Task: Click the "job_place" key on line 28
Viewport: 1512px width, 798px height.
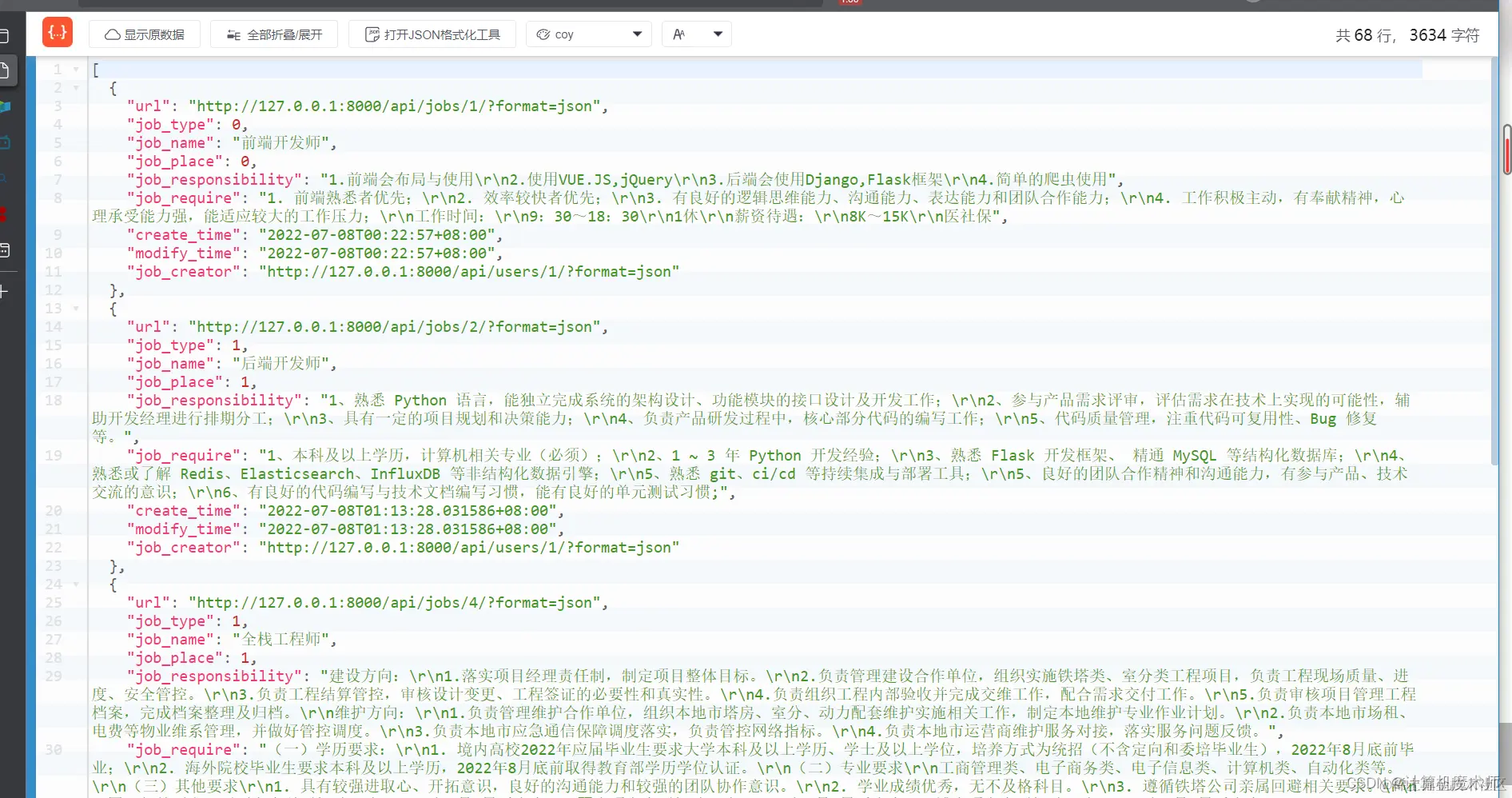Action: 175,658
